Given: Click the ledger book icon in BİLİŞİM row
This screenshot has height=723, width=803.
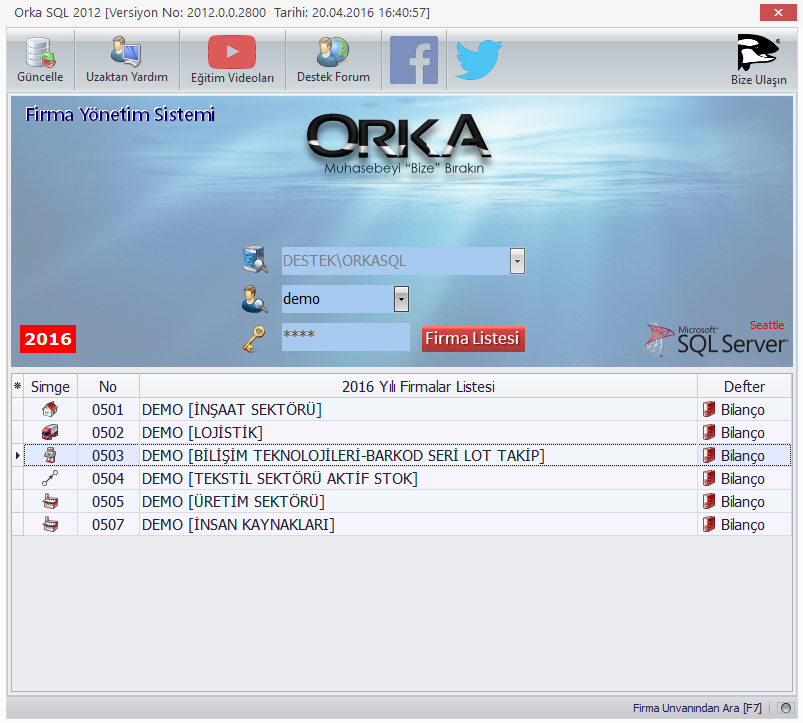Looking at the screenshot, I should [709, 455].
